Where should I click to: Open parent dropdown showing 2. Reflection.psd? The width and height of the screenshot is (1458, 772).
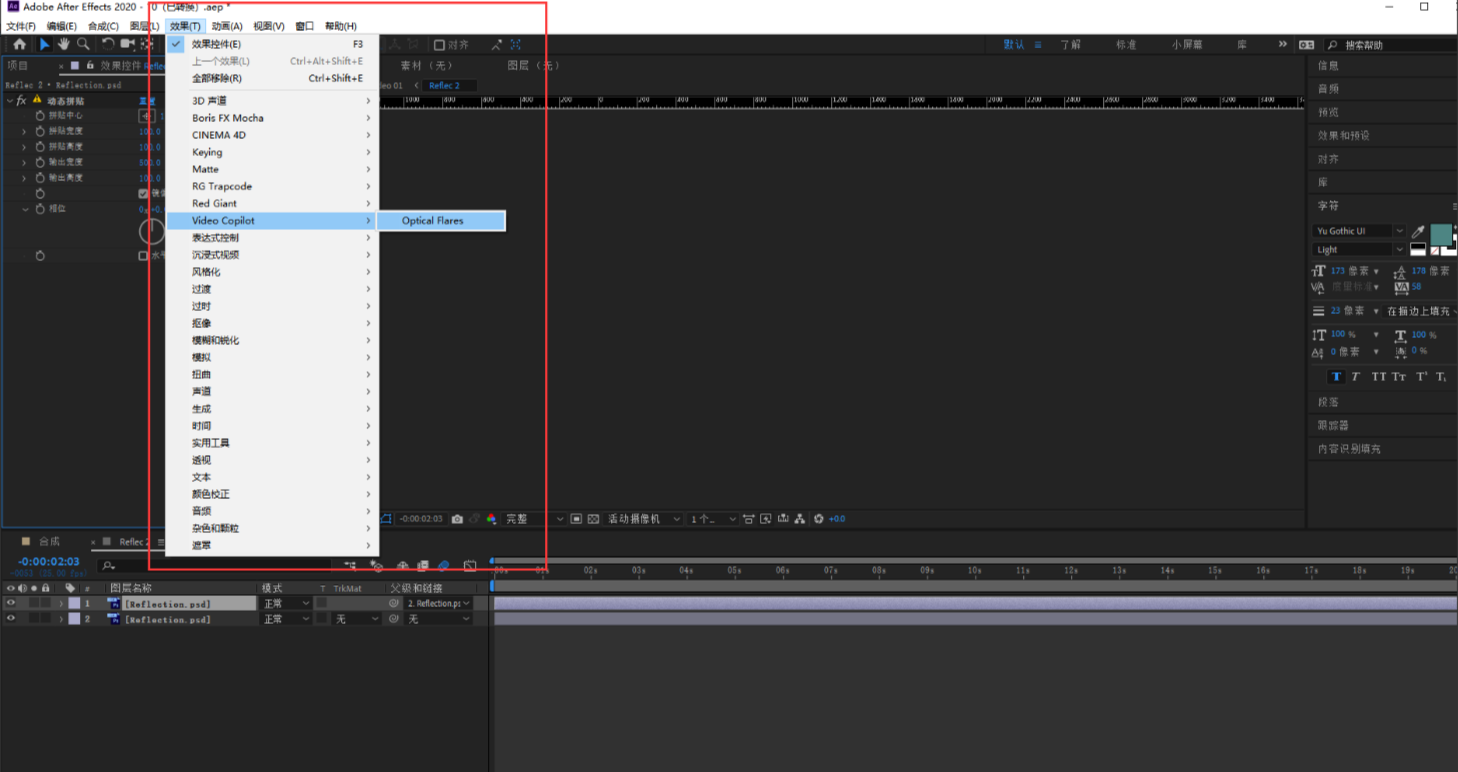[438, 604]
